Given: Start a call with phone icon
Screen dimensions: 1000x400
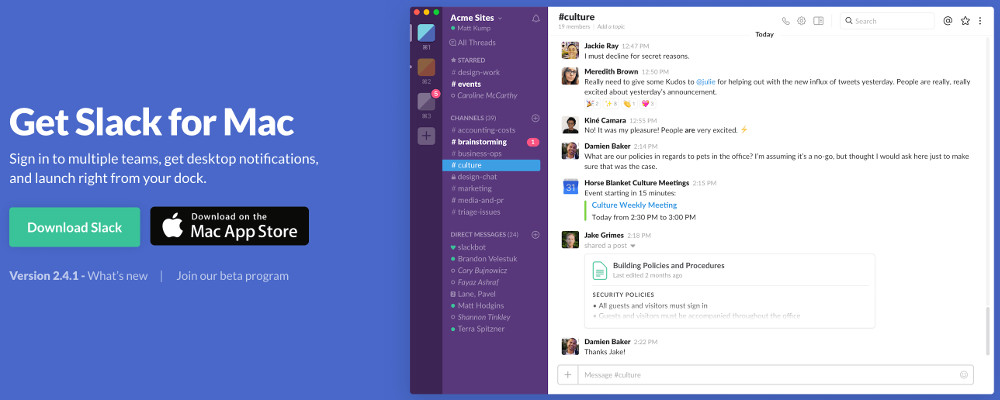Looking at the screenshot, I should click(785, 21).
